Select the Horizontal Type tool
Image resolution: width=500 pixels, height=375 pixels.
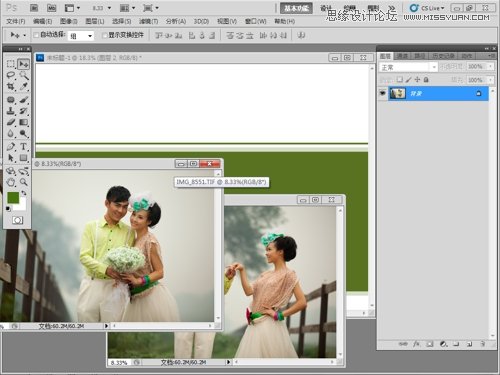tap(23, 146)
